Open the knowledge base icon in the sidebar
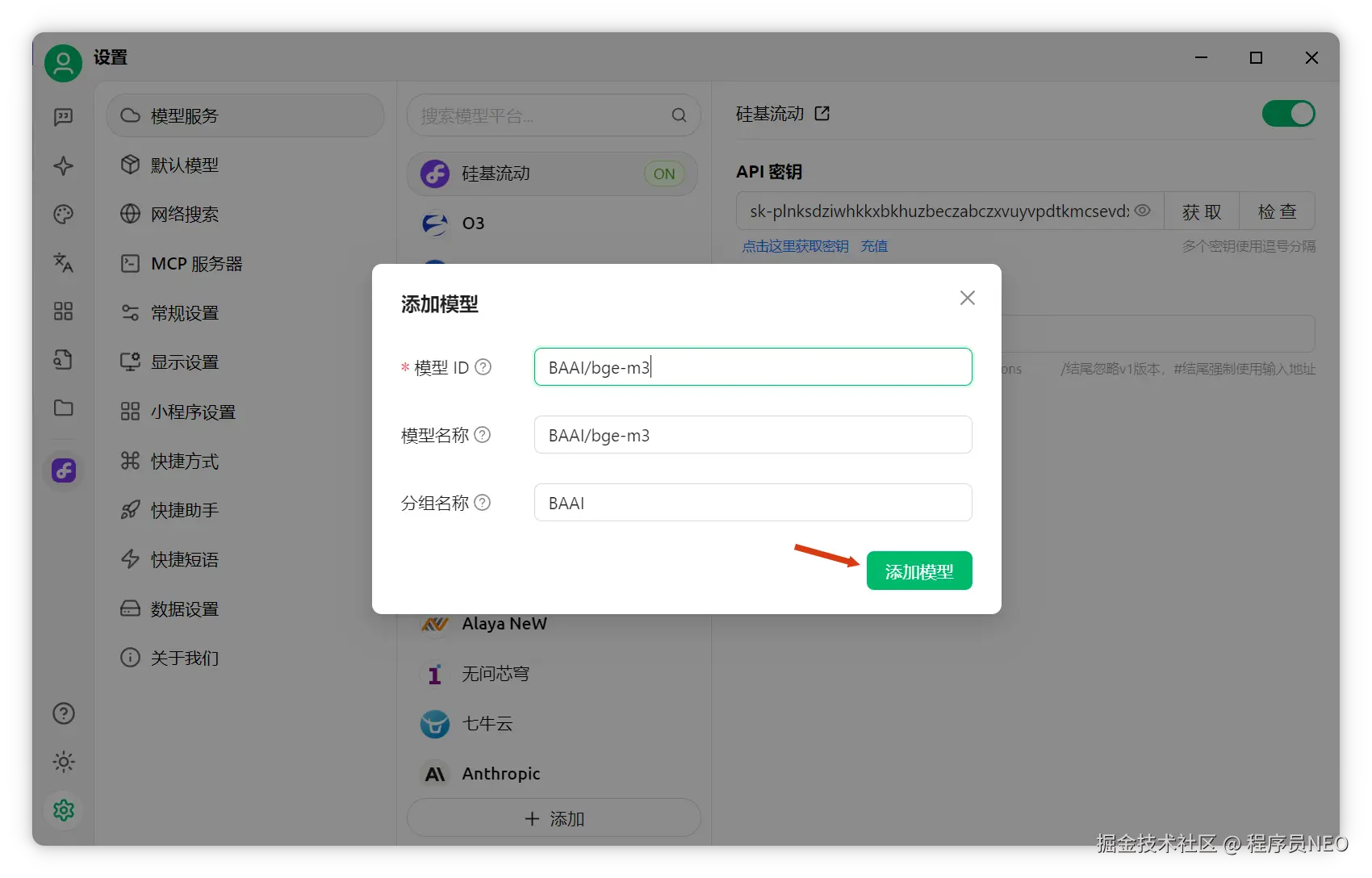1372x878 pixels. click(x=63, y=359)
